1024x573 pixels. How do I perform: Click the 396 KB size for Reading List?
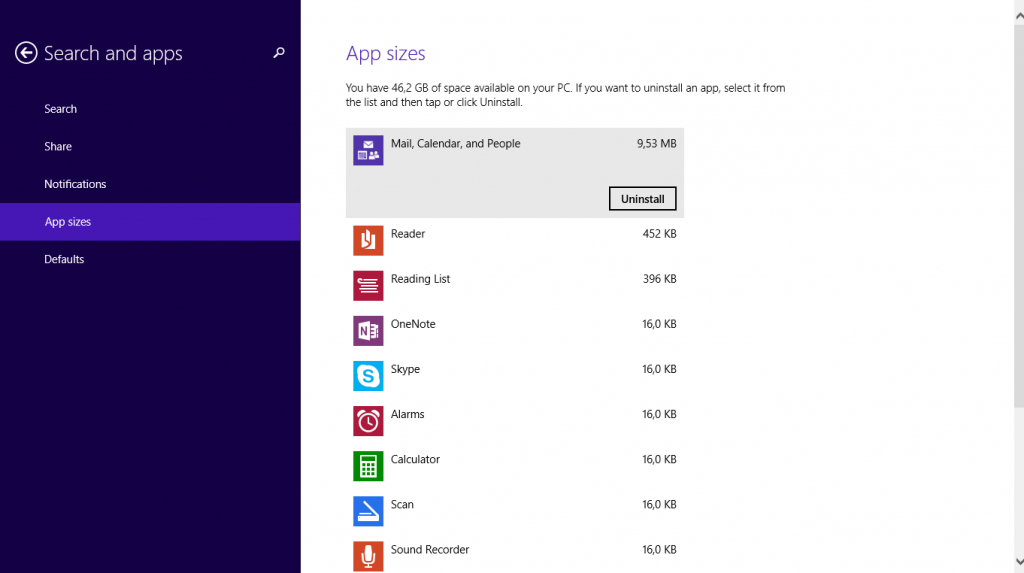tap(659, 279)
